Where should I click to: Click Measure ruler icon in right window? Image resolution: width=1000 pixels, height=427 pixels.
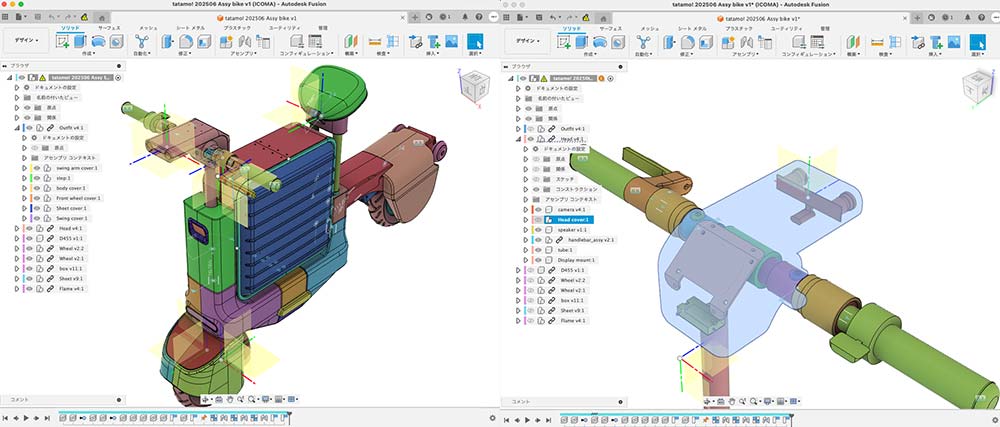pyautogui.click(x=877, y=42)
